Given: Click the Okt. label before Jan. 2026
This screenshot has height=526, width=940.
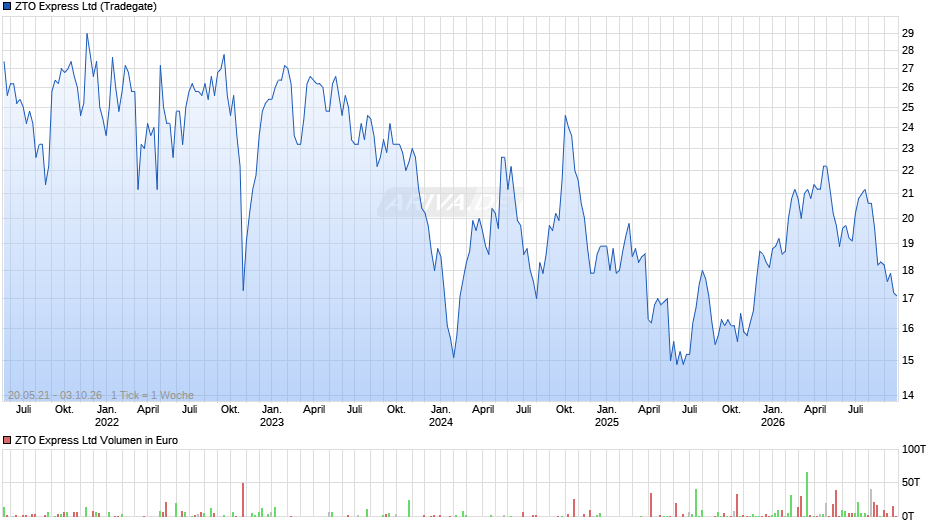Looking at the screenshot, I should [731, 409].
